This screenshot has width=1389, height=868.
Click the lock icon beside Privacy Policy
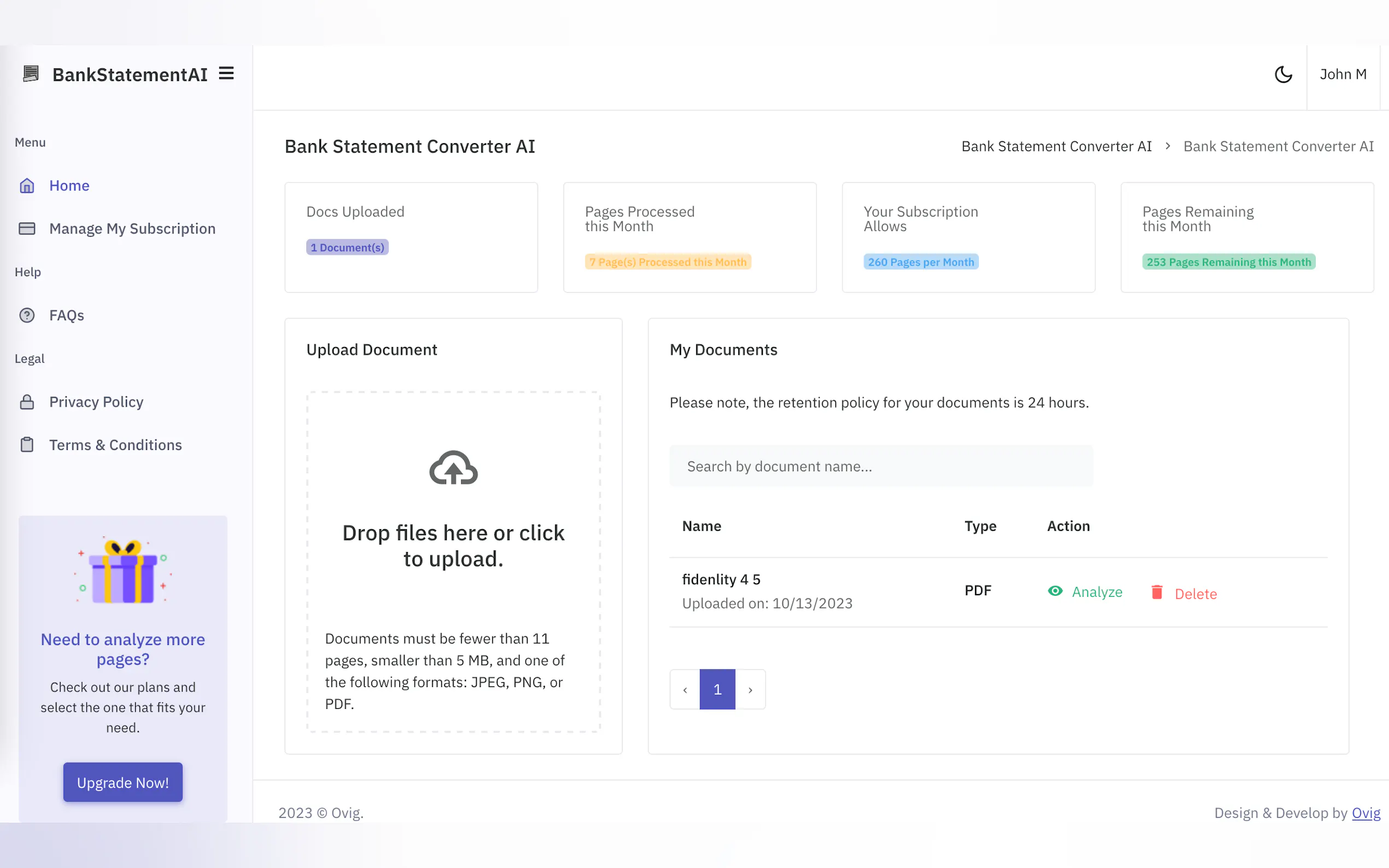pos(27,401)
